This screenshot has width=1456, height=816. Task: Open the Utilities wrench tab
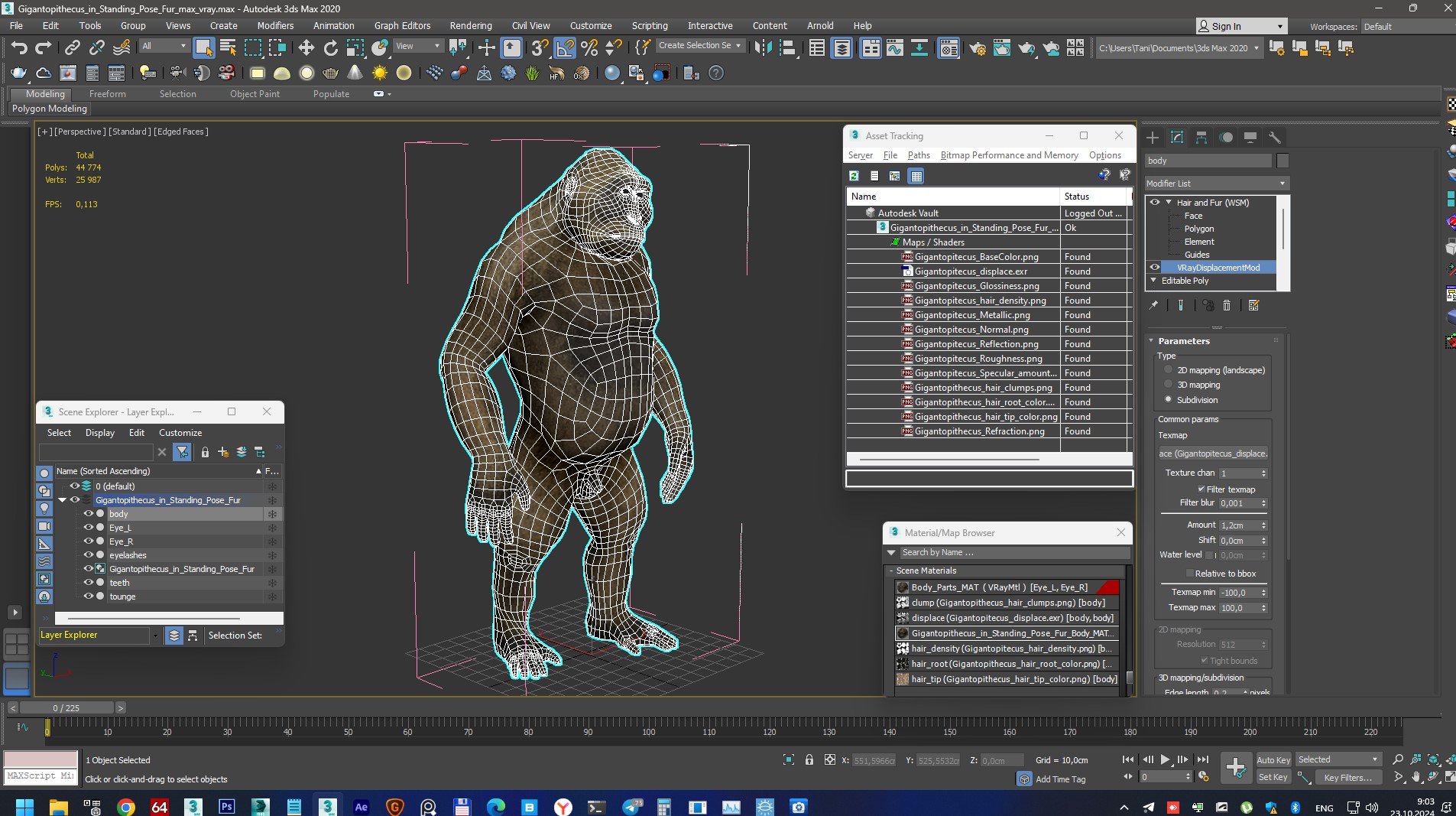pyautogui.click(x=1274, y=138)
